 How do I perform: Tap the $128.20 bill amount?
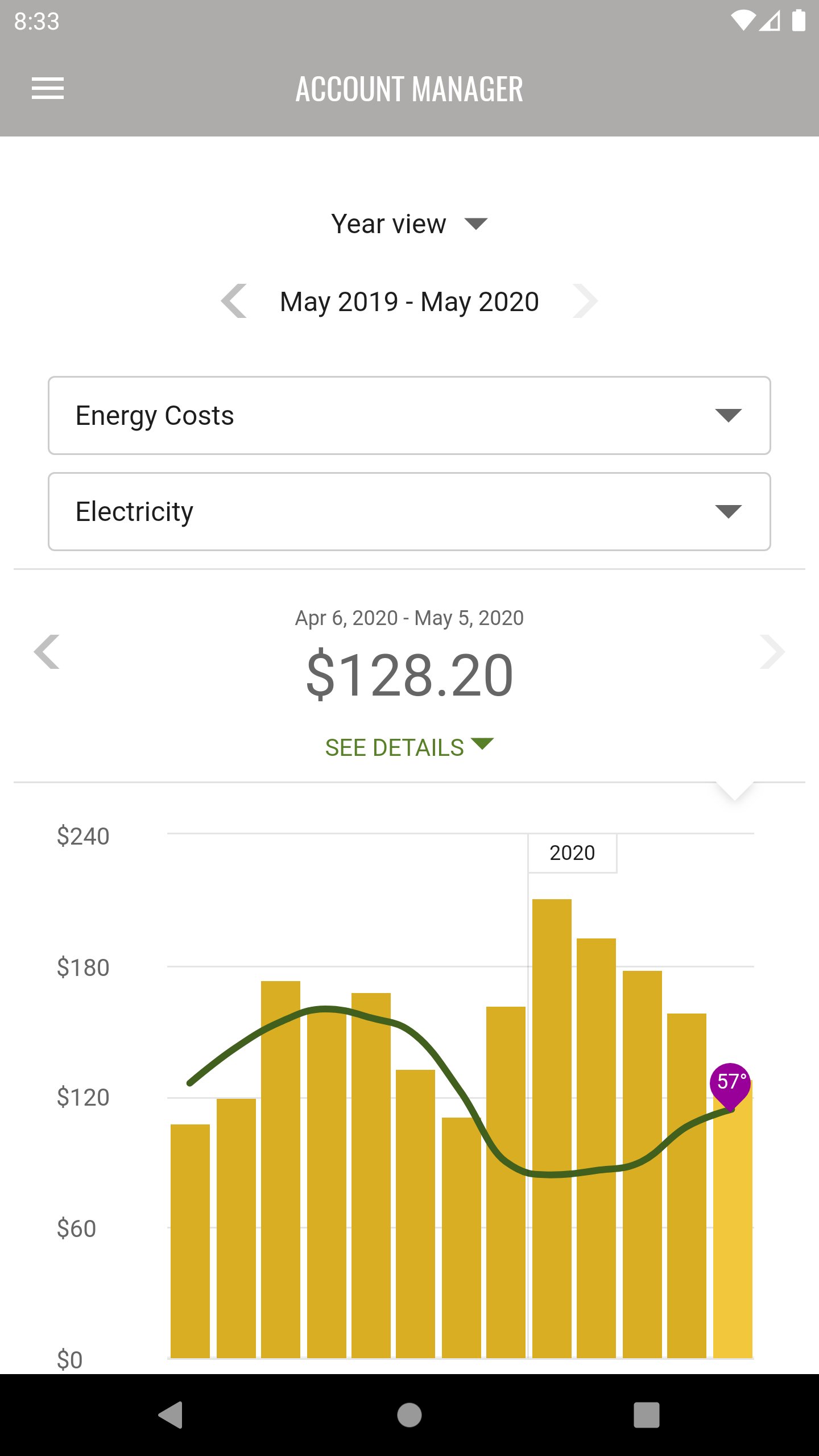click(409, 675)
